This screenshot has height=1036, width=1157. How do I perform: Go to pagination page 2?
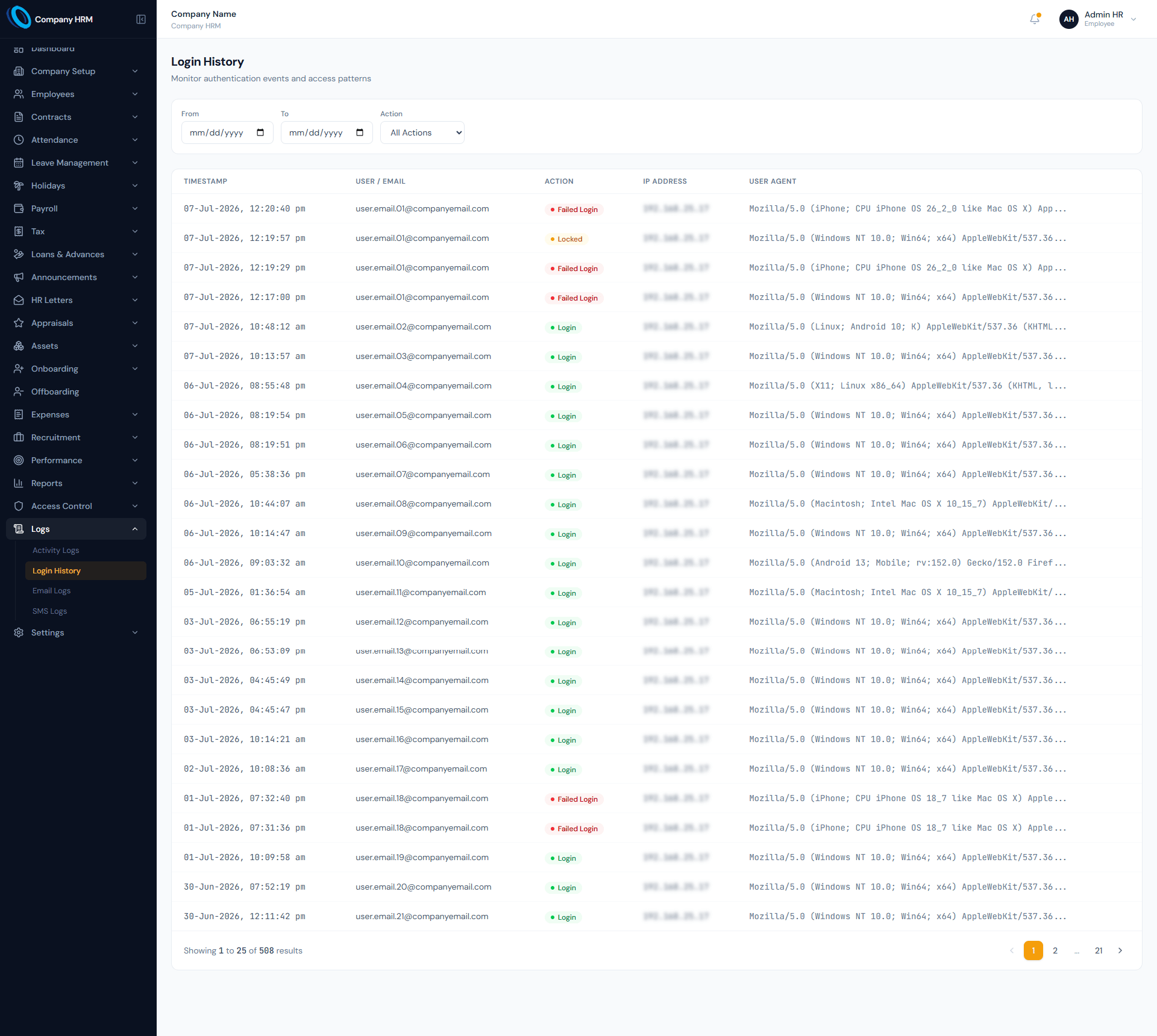tap(1055, 950)
